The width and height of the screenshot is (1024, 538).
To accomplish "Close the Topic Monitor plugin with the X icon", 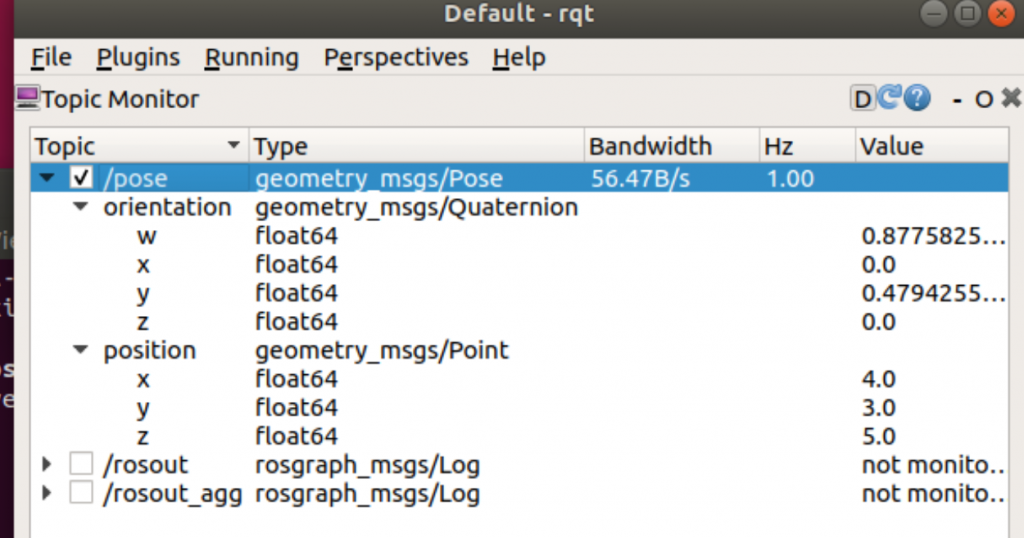I will tap(1011, 98).
